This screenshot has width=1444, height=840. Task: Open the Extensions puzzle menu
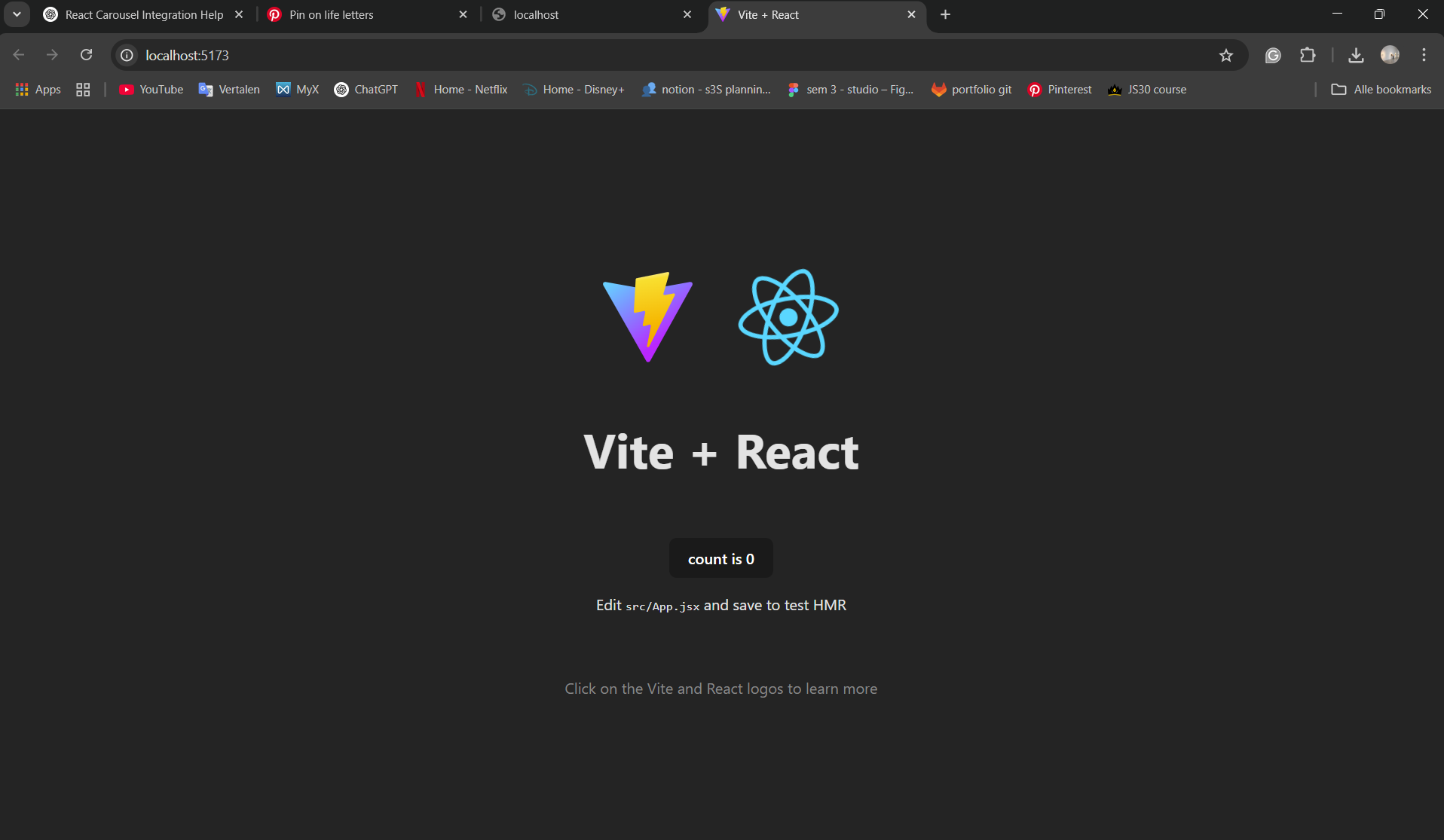pyautogui.click(x=1308, y=55)
